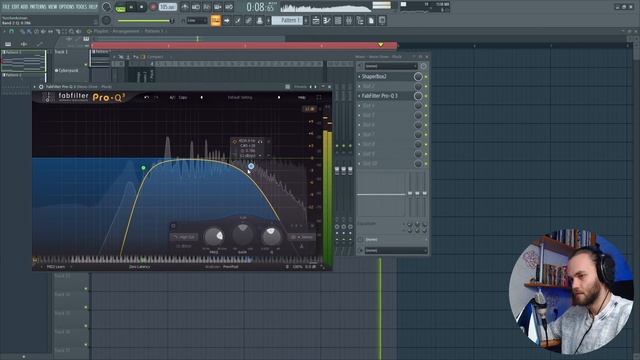Click the red Record button
This screenshot has height=360, width=640.
click(x=153, y=7)
